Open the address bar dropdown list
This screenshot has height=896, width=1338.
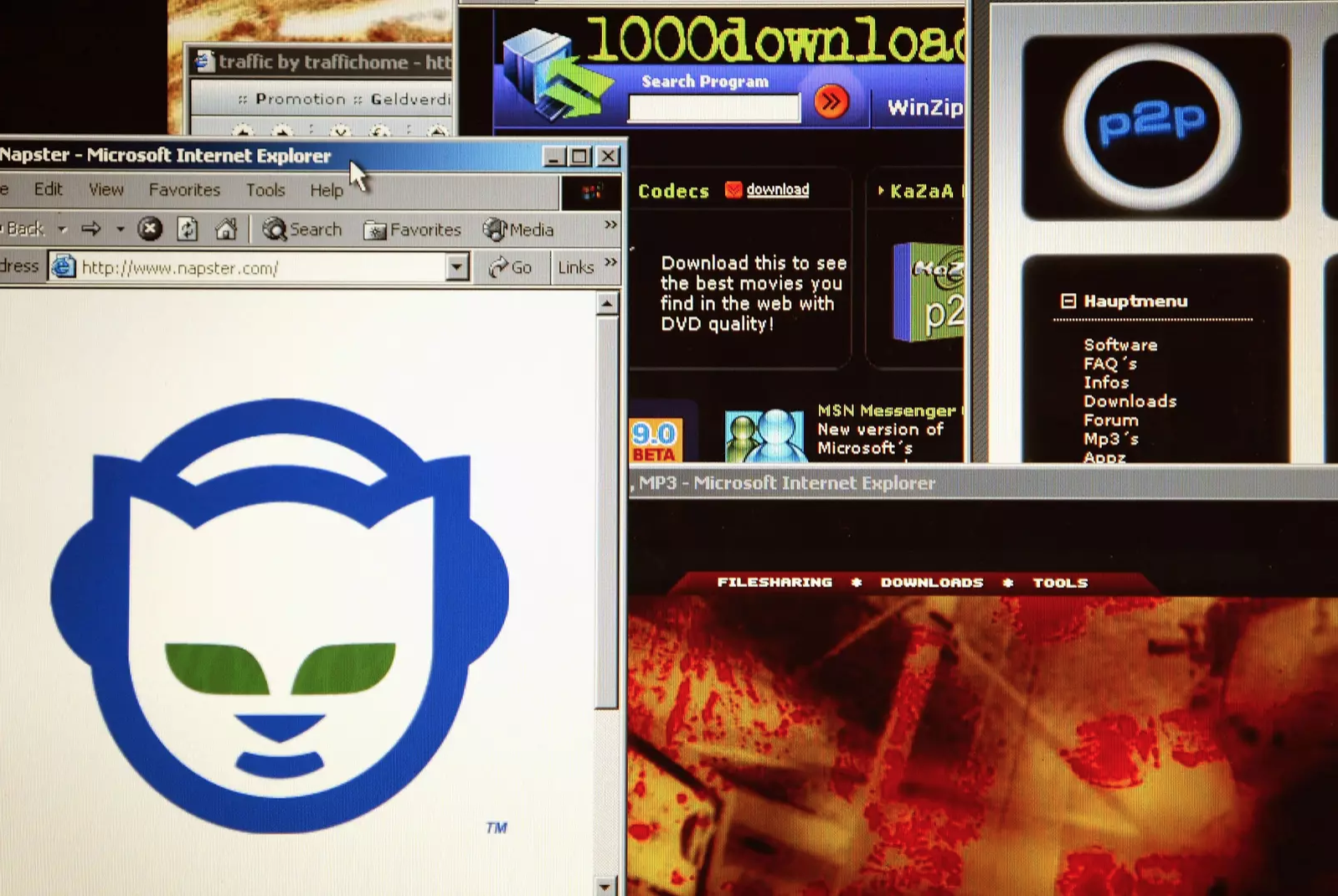pyautogui.click(x=457, y=267)
